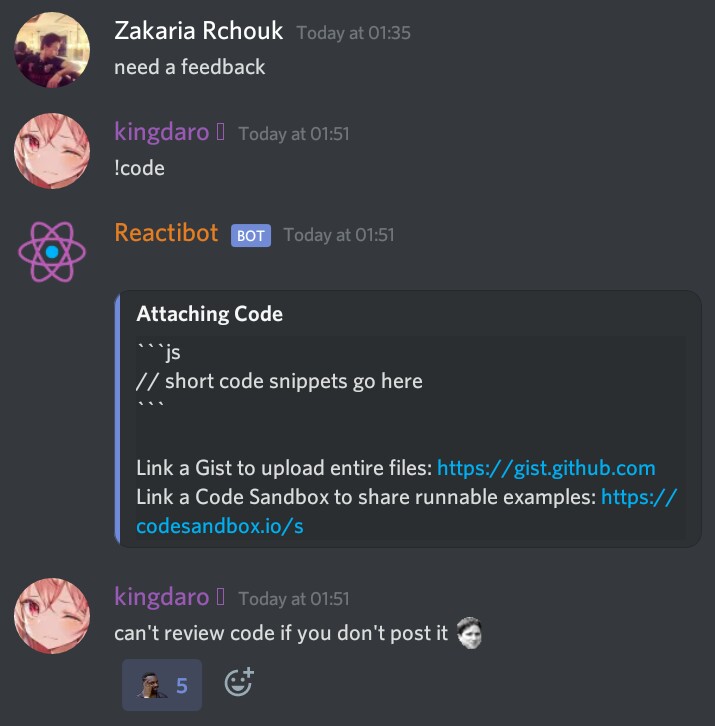The width and height of the screenshot is (715, 726).
Task: Add a reaction with the smiley plus icon
Action: (x=239, y=682)
